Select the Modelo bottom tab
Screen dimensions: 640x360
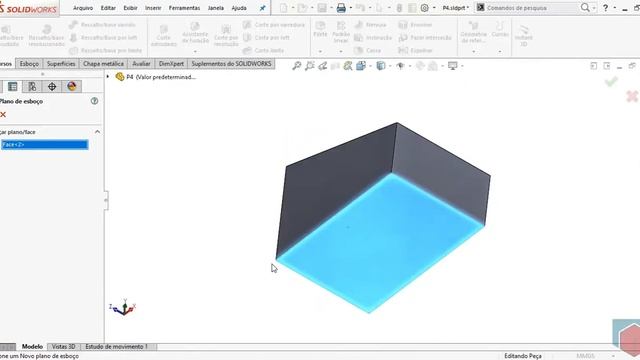(32, 347)
